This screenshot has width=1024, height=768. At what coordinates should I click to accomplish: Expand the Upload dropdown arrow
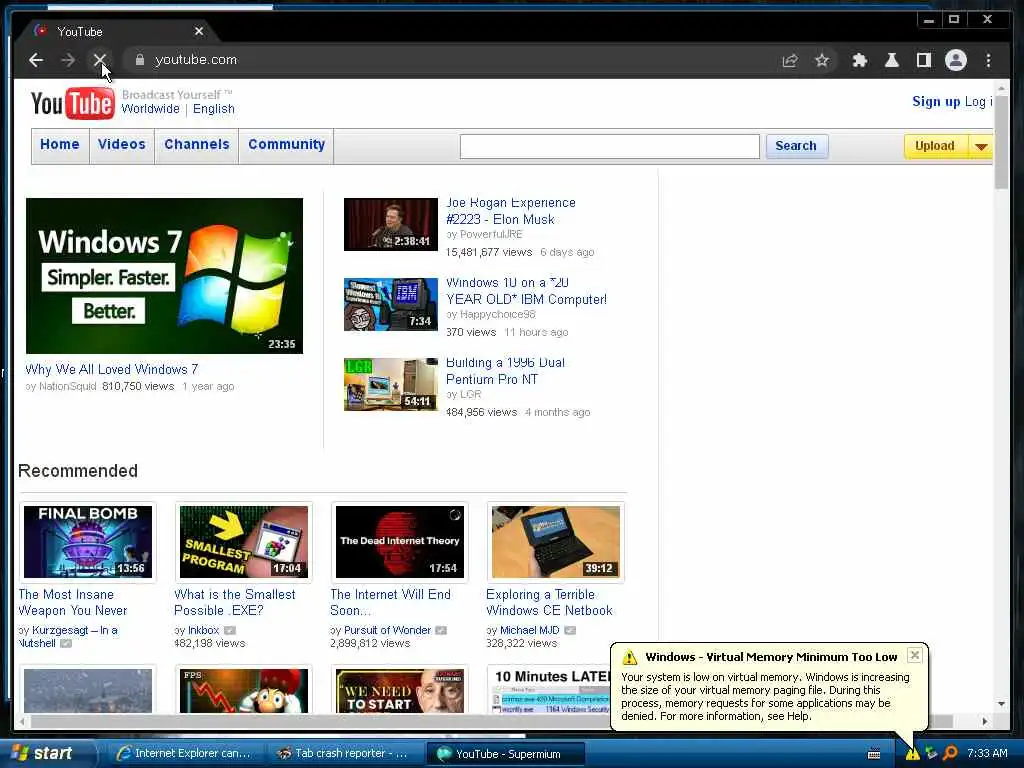point(980,146)
